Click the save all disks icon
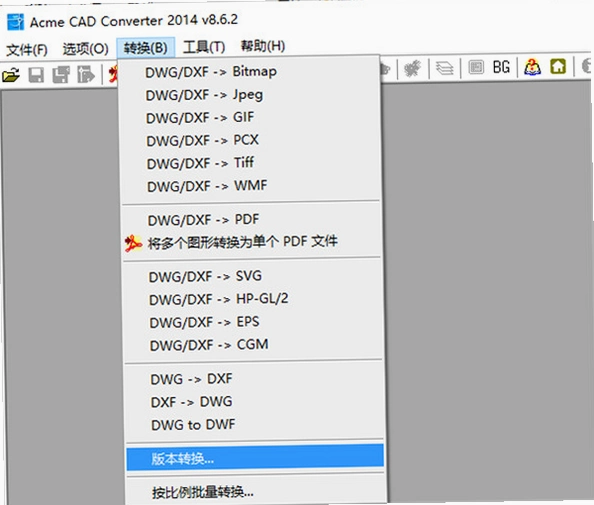 61,74
